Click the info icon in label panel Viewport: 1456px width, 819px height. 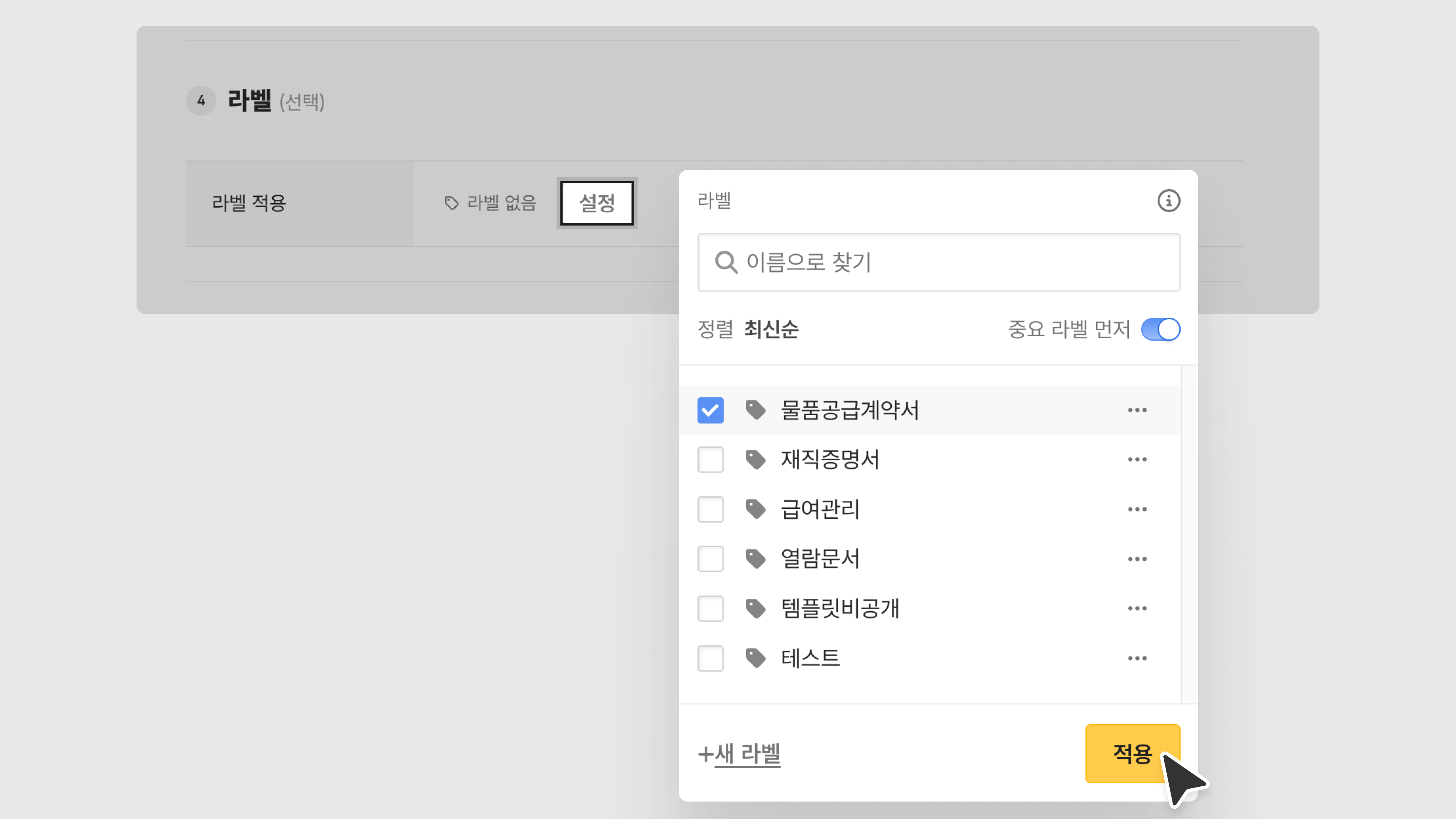(1168, 201)
